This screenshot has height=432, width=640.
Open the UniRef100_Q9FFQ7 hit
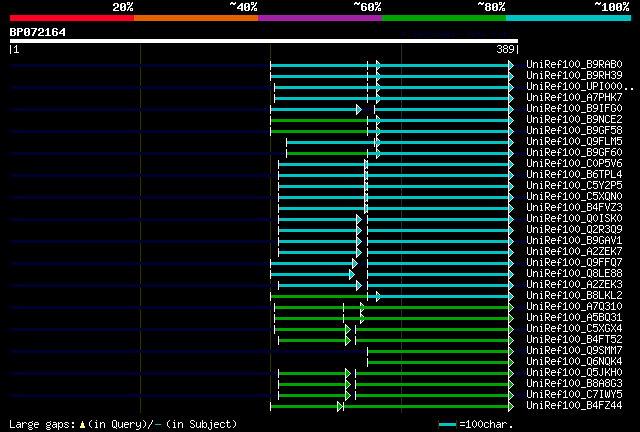tap(574, 263)
